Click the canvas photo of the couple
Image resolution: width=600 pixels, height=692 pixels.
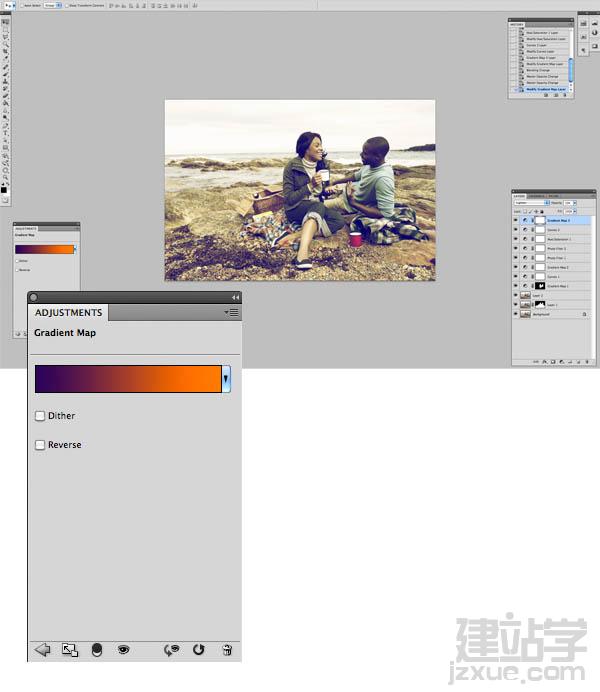300,190
